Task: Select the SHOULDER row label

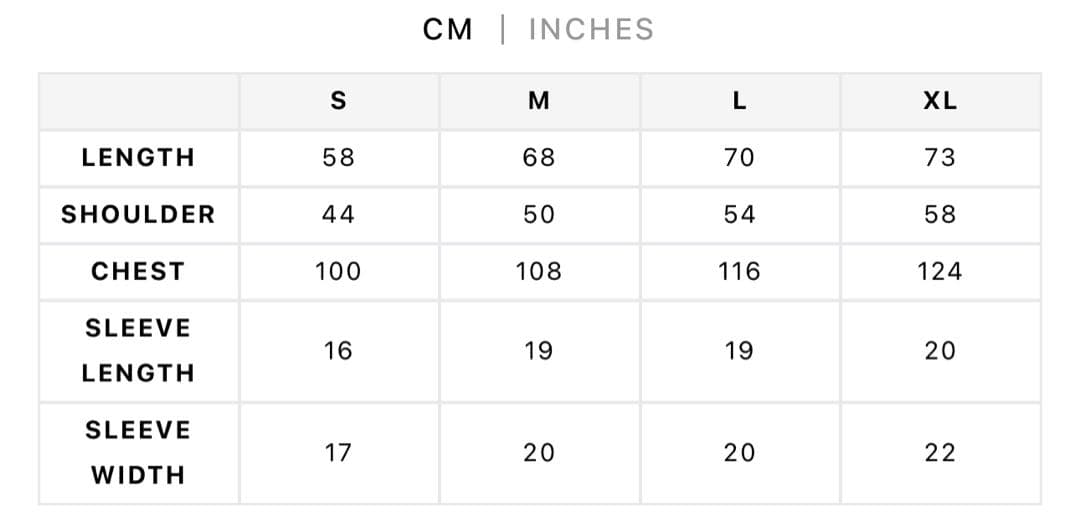Action: pos(138,215)
